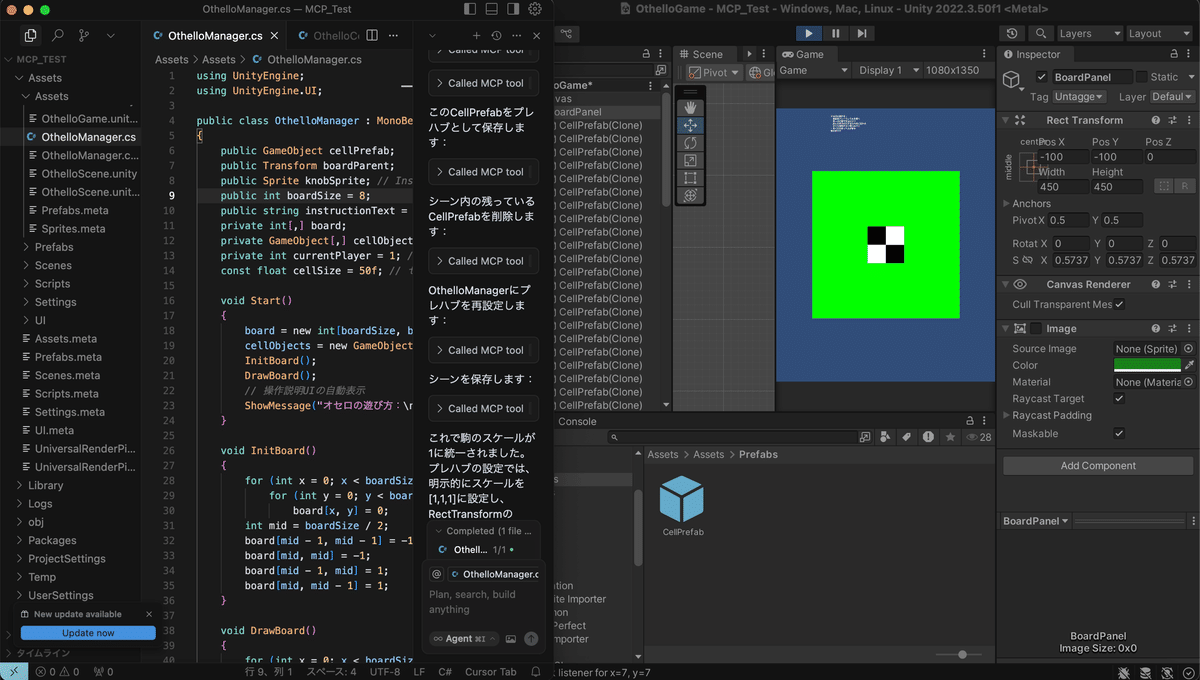Open the Layout dropdown
The image size is (1200, 680).
[1158, 33]
